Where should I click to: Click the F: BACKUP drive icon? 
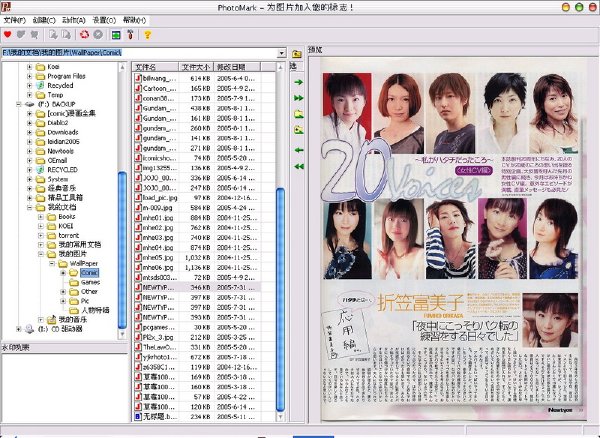point(29,104)
